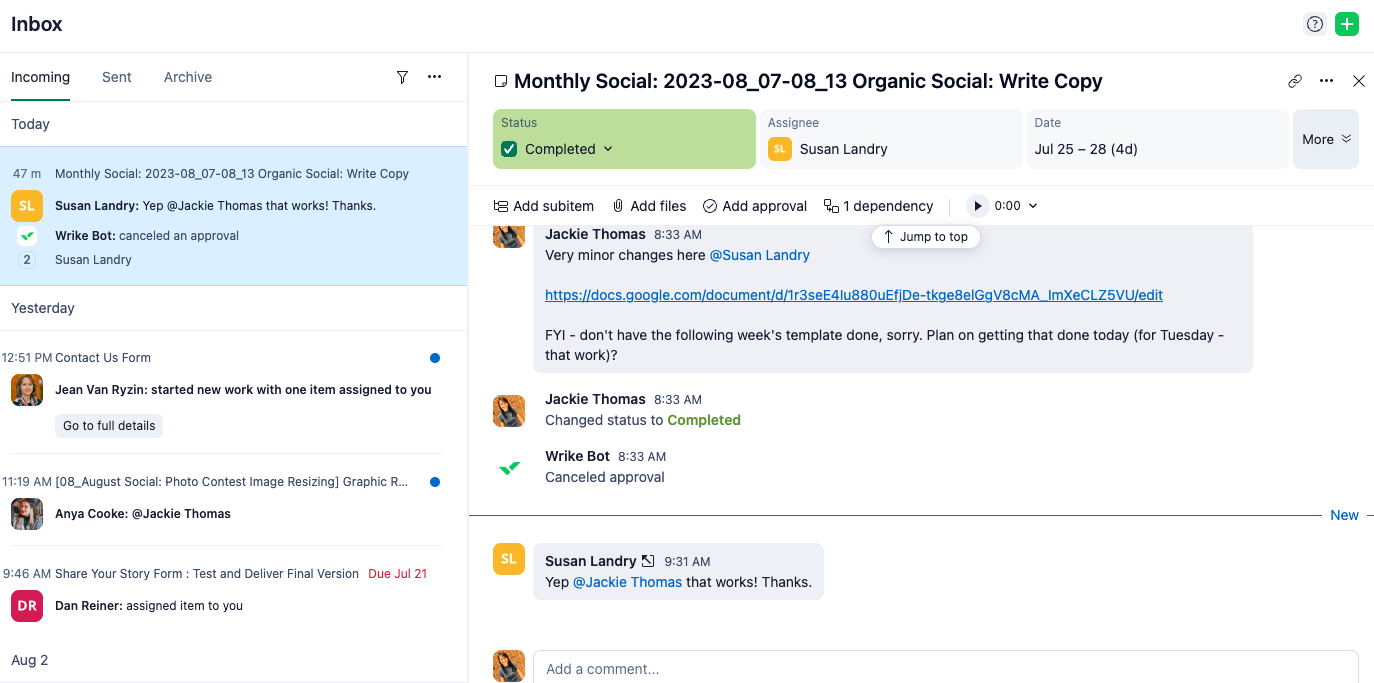Open the Google Docs link in the comment
The width and height of the screenshot is (1374, 683).
(853, 295)
